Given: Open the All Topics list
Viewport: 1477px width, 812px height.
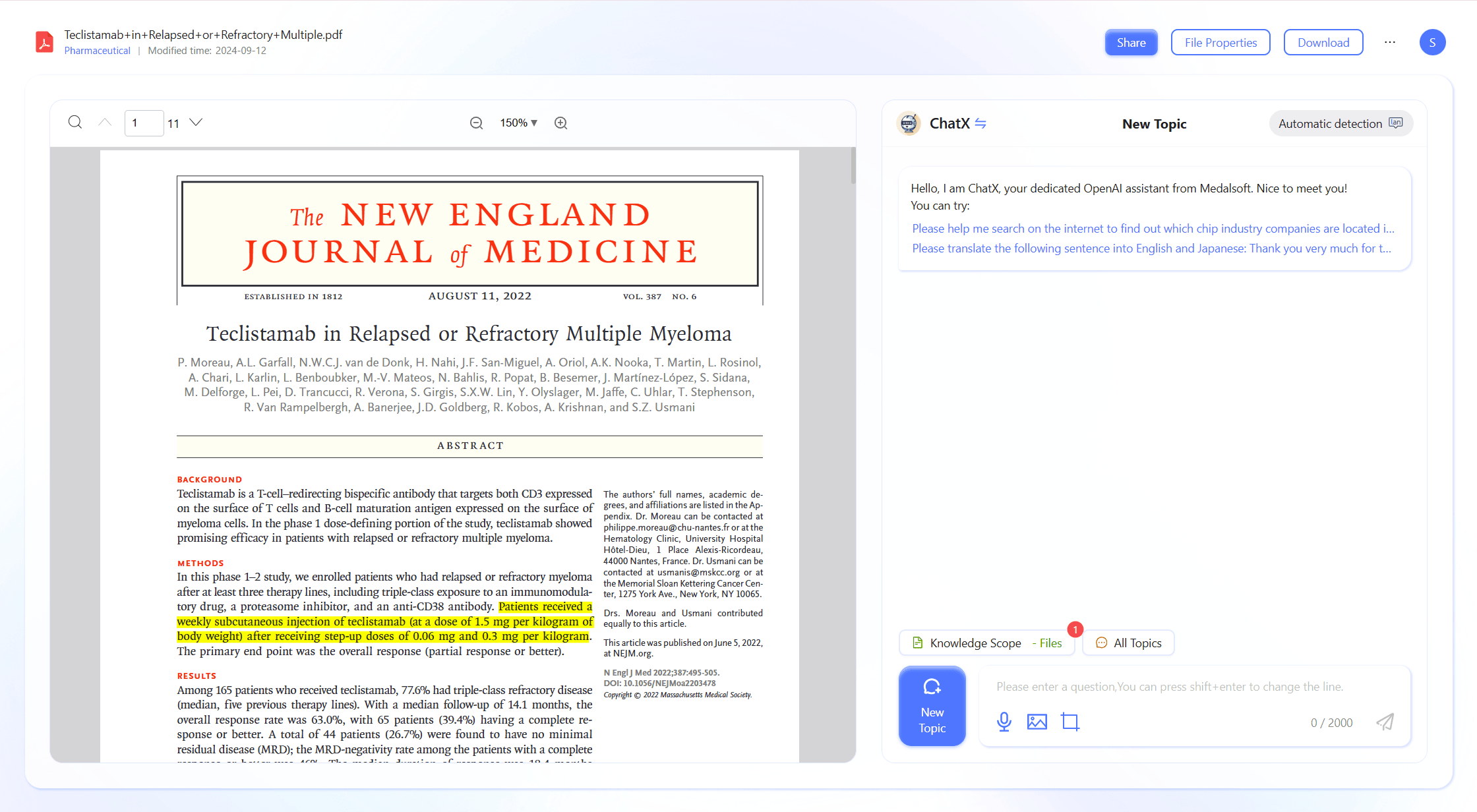Looking at the screenshot, I should (x=1129, y=643).
